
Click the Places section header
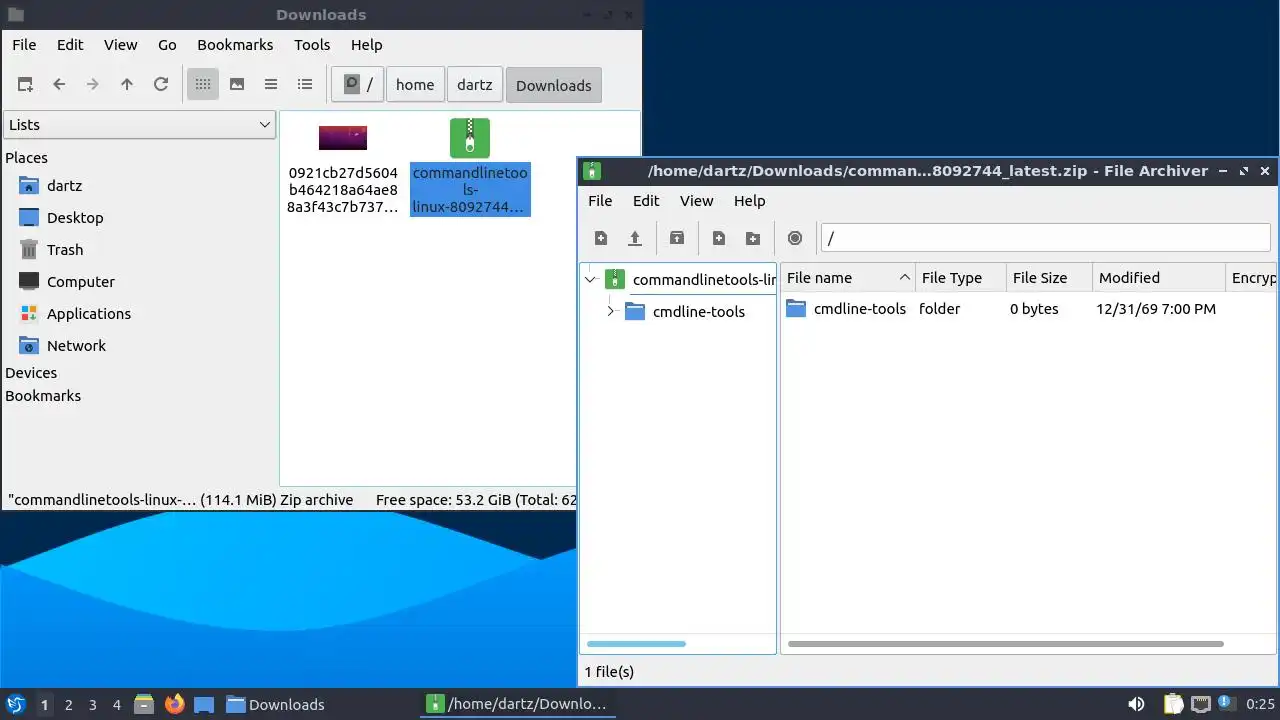pyautogui.click(x=26, y=158)
